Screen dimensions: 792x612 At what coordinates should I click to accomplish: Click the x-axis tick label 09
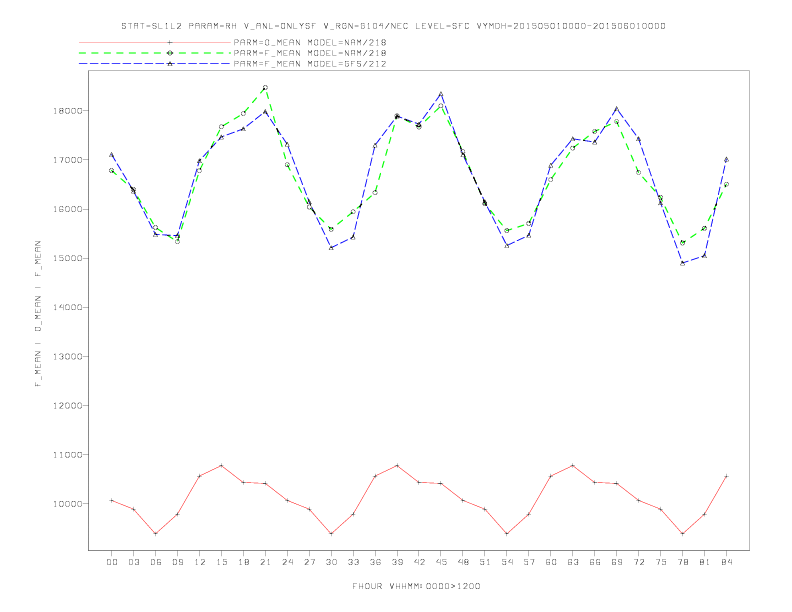tap(177, 562)
